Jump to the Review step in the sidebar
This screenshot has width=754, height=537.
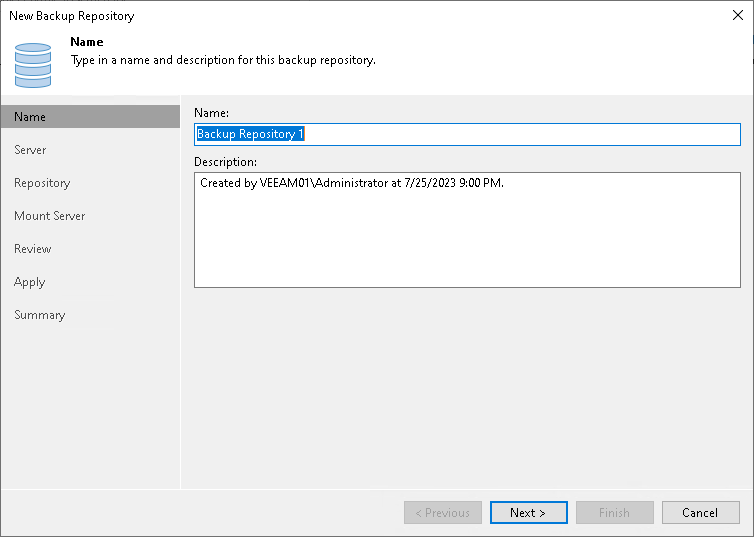(x=33, y=249)
